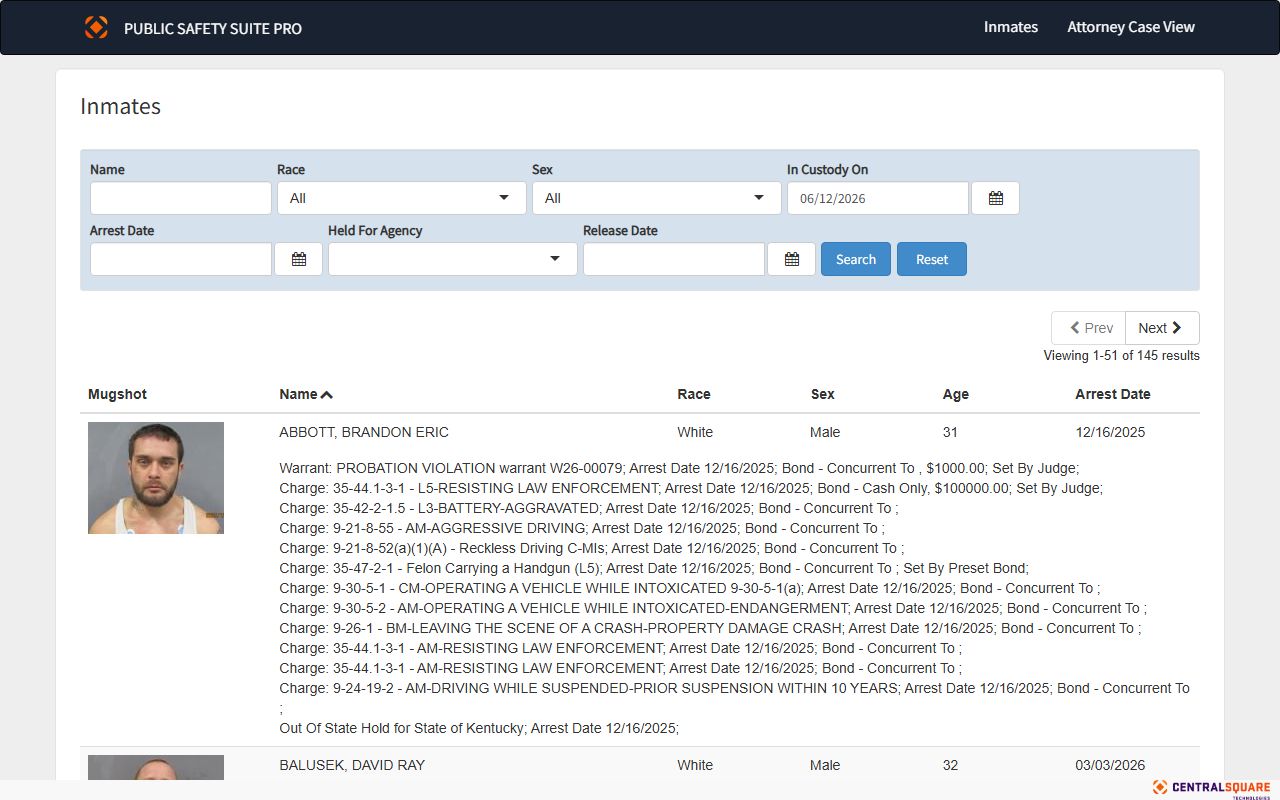The image size is (1280, 800).
Task: Click the Public Safety Suite Pro logo icon
Action: pos(96,27)
